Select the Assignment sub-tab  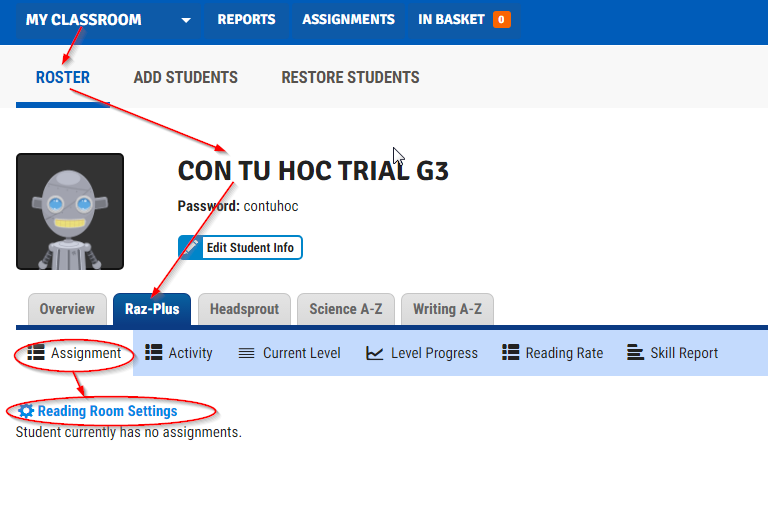[74, 353]
